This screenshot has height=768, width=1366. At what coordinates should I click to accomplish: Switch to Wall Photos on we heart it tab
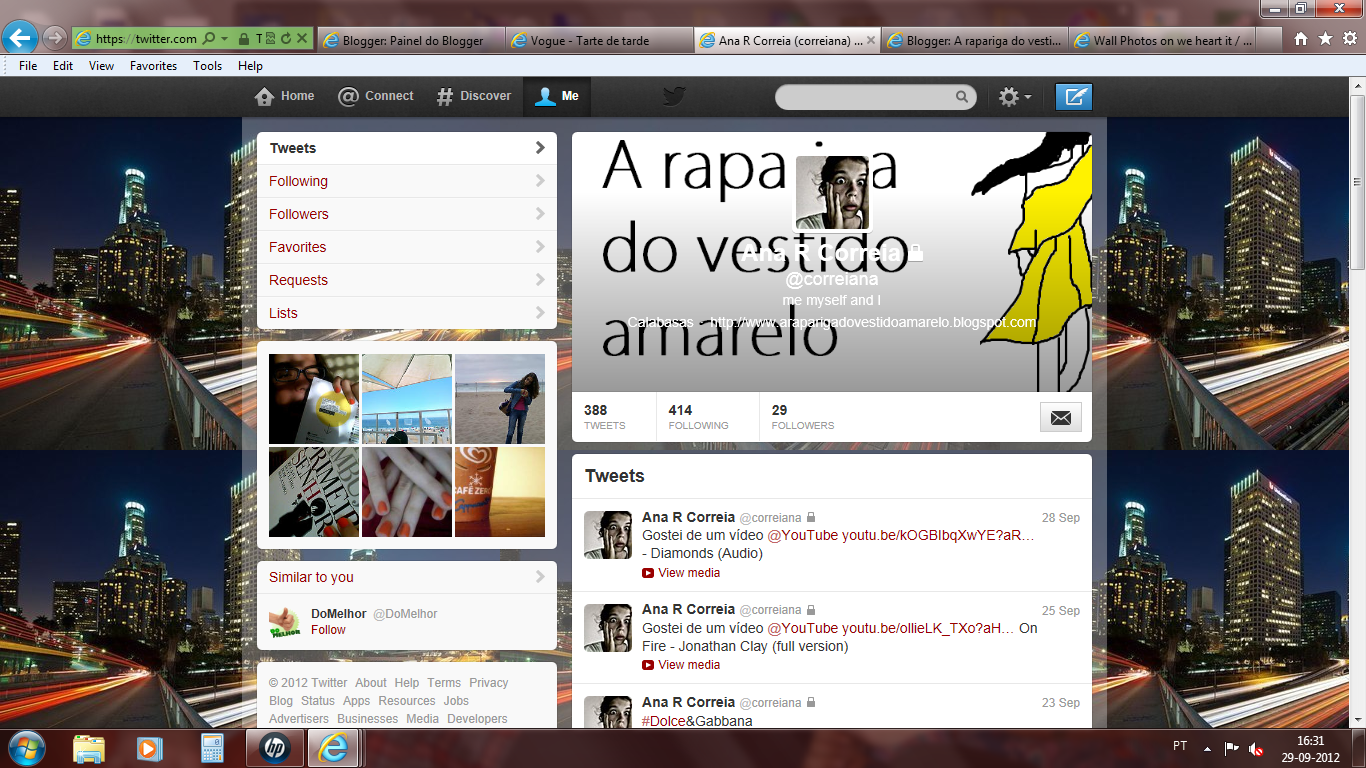[x=1162, y=40]
